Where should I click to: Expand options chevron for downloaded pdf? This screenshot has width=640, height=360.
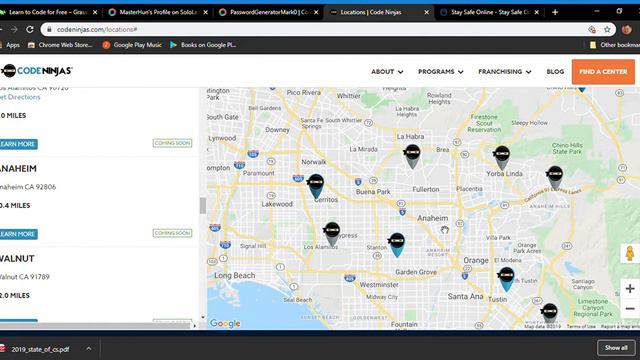[89, 349]
